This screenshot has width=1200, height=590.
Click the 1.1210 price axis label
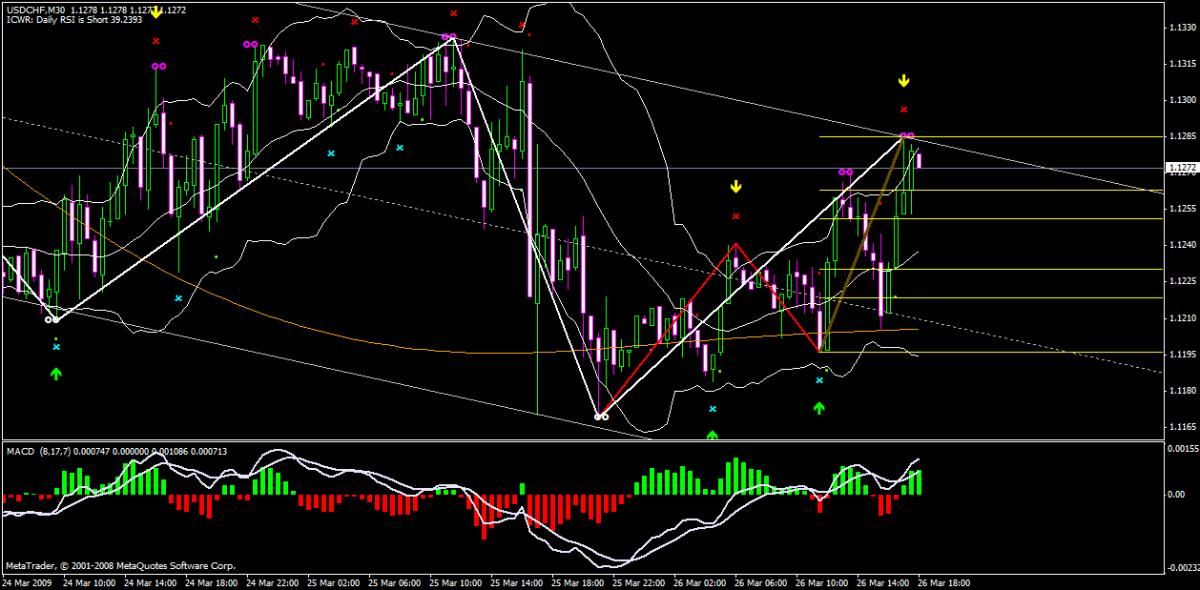[1181, 317]
